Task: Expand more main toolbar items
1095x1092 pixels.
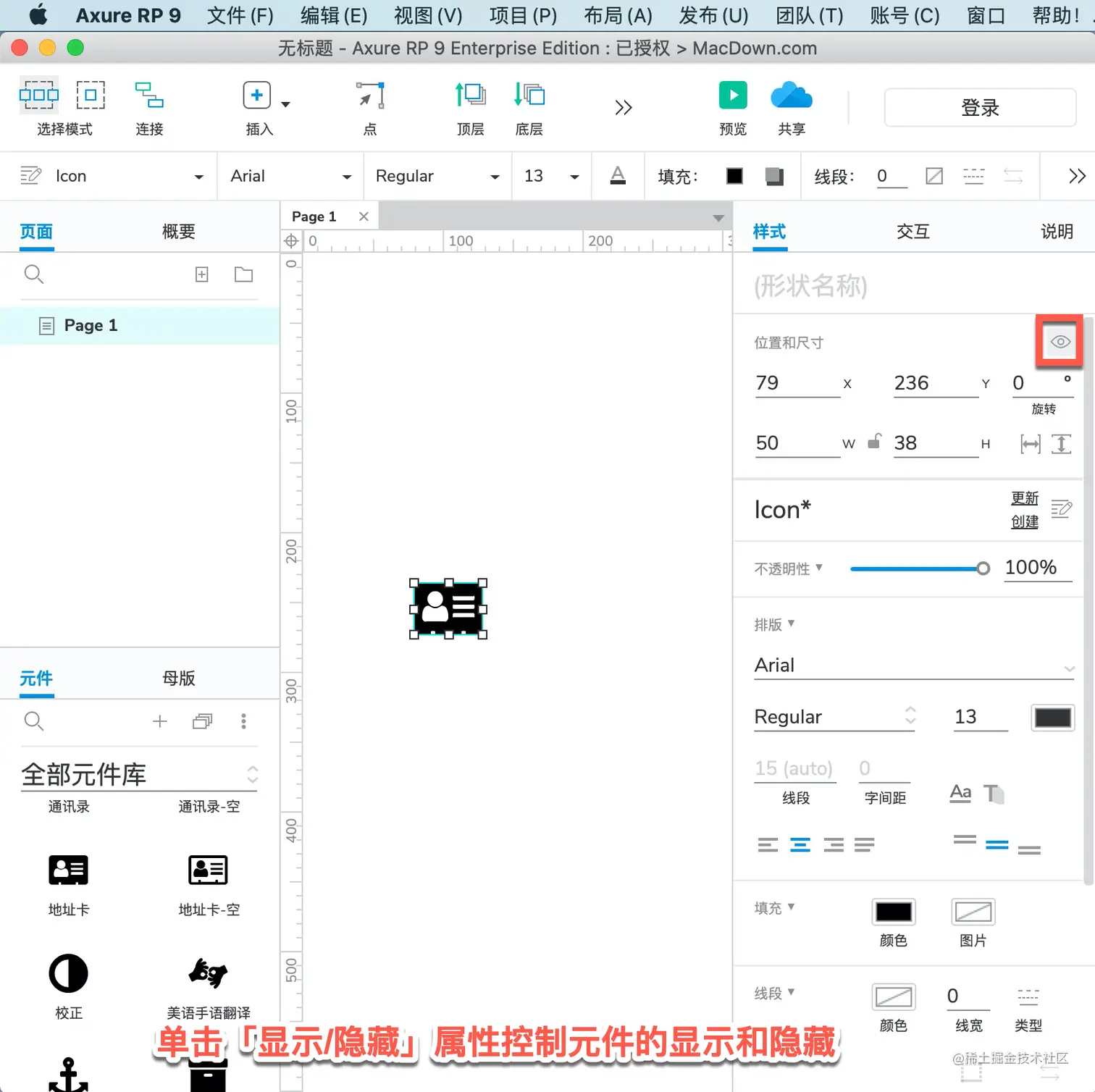Action: (624, 108)
